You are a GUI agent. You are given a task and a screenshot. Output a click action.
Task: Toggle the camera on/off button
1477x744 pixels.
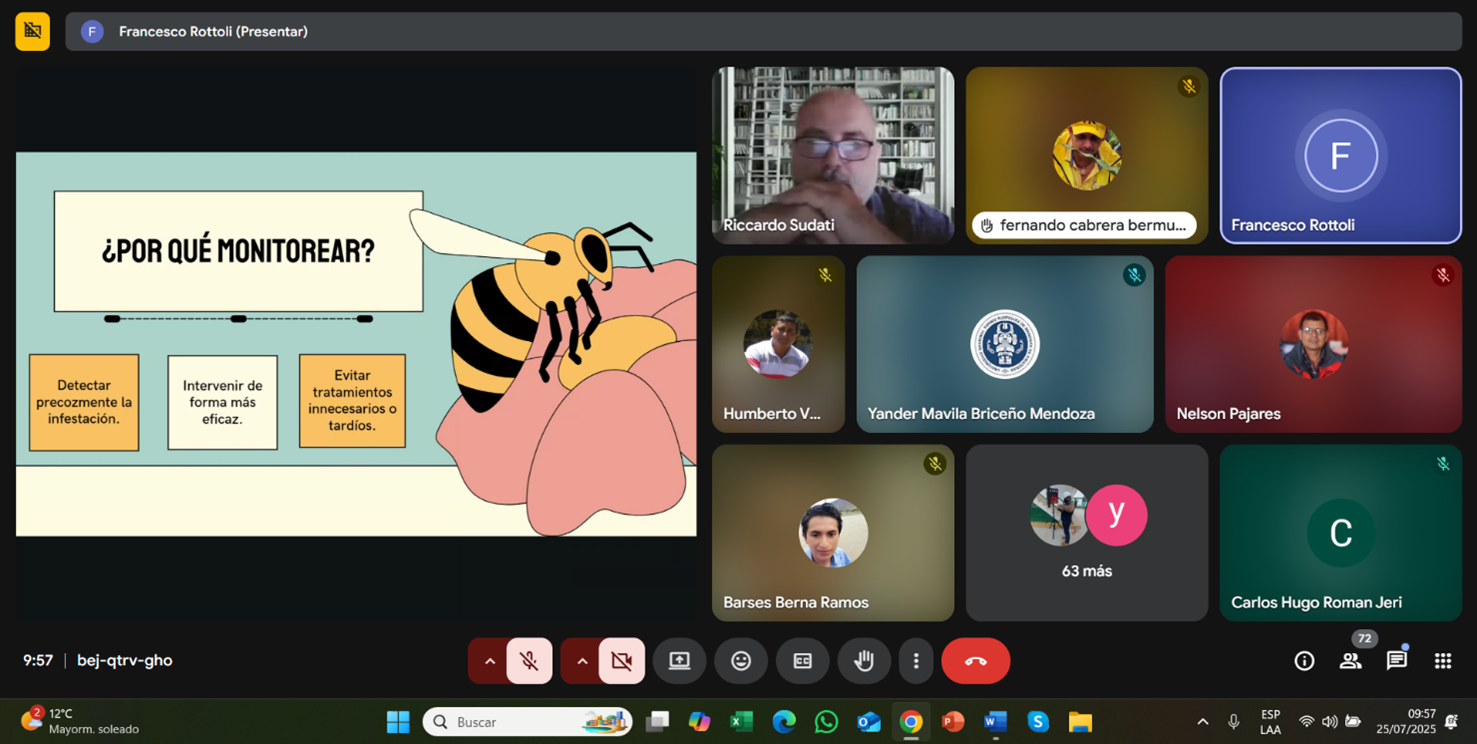[x=621, y=661]
